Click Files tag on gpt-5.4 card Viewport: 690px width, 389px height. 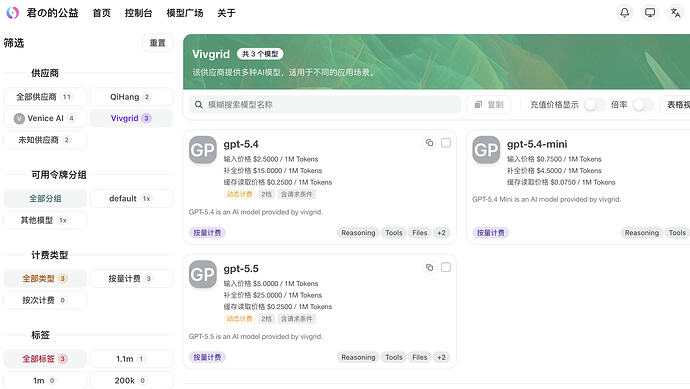(419, 233)
